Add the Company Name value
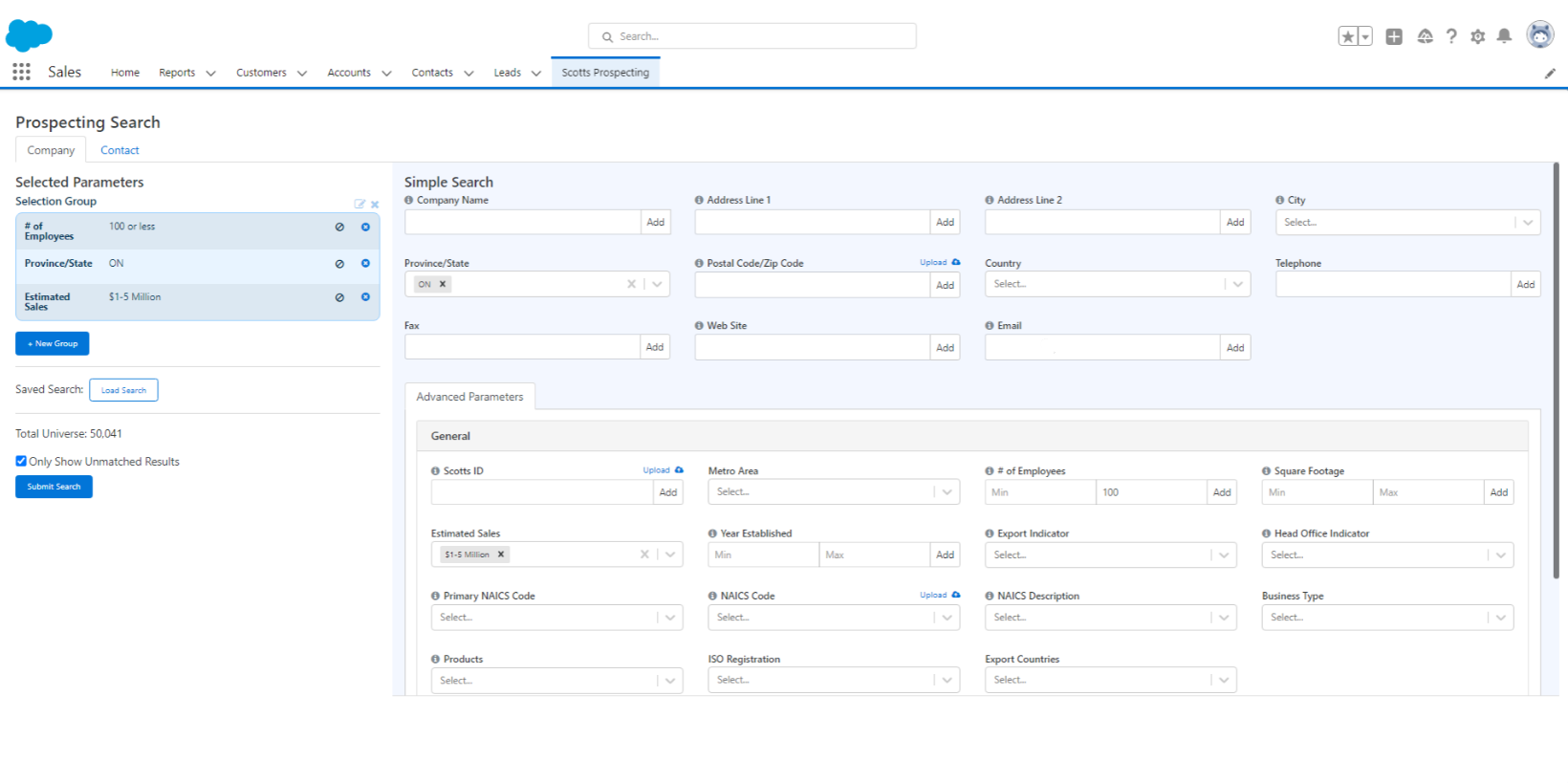 656,222
